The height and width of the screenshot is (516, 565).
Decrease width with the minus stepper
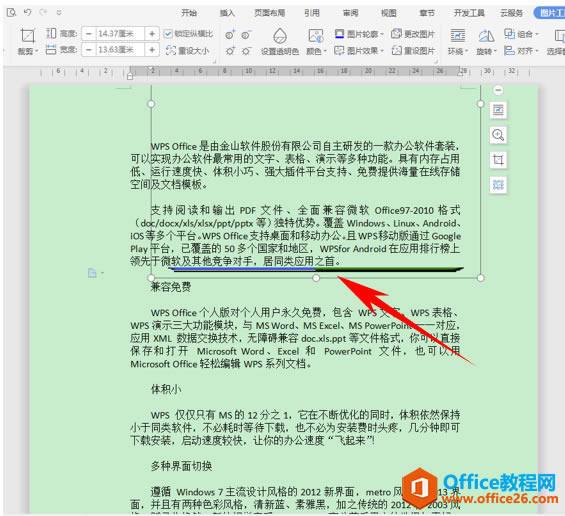pyautogui.click(x=89, y=50)
